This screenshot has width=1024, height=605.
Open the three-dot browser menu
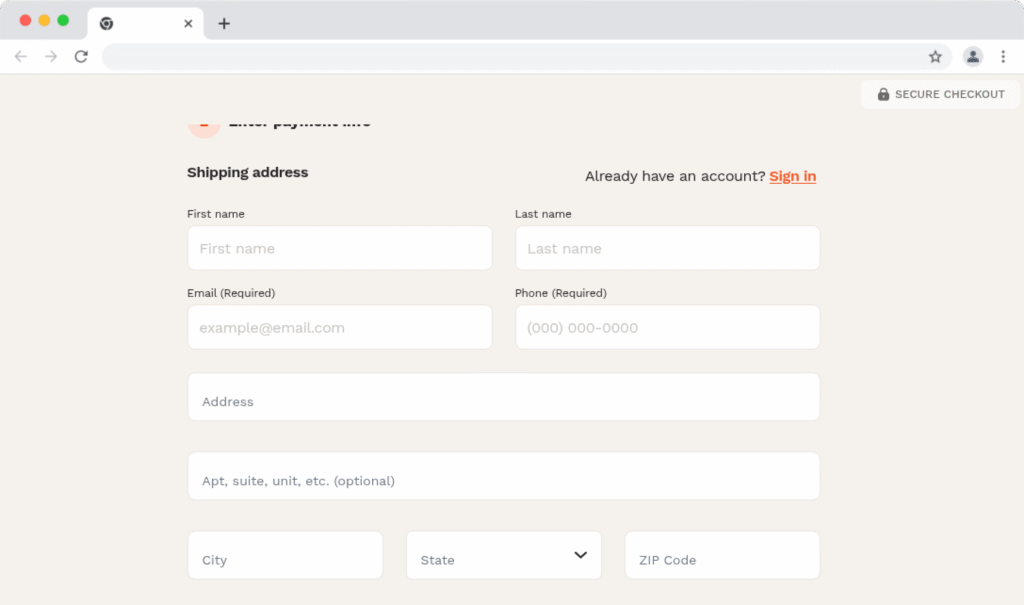1004,57
